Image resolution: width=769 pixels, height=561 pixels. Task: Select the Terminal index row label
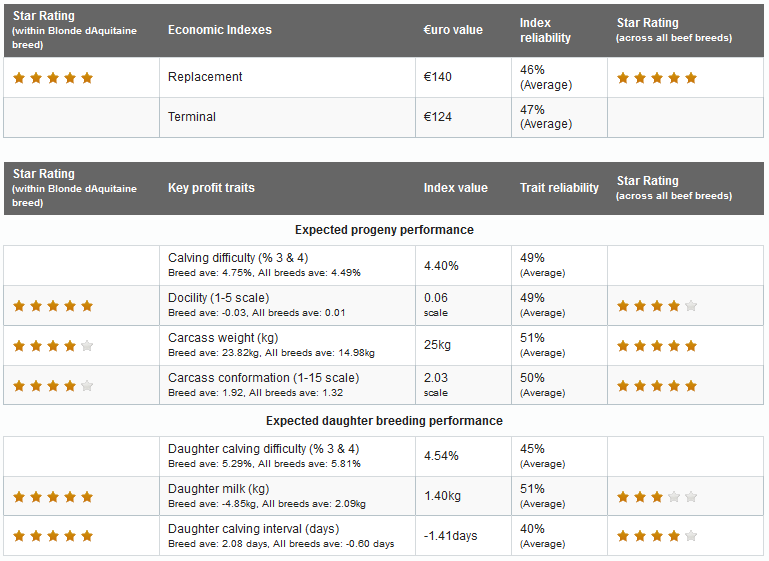point(192,117)
